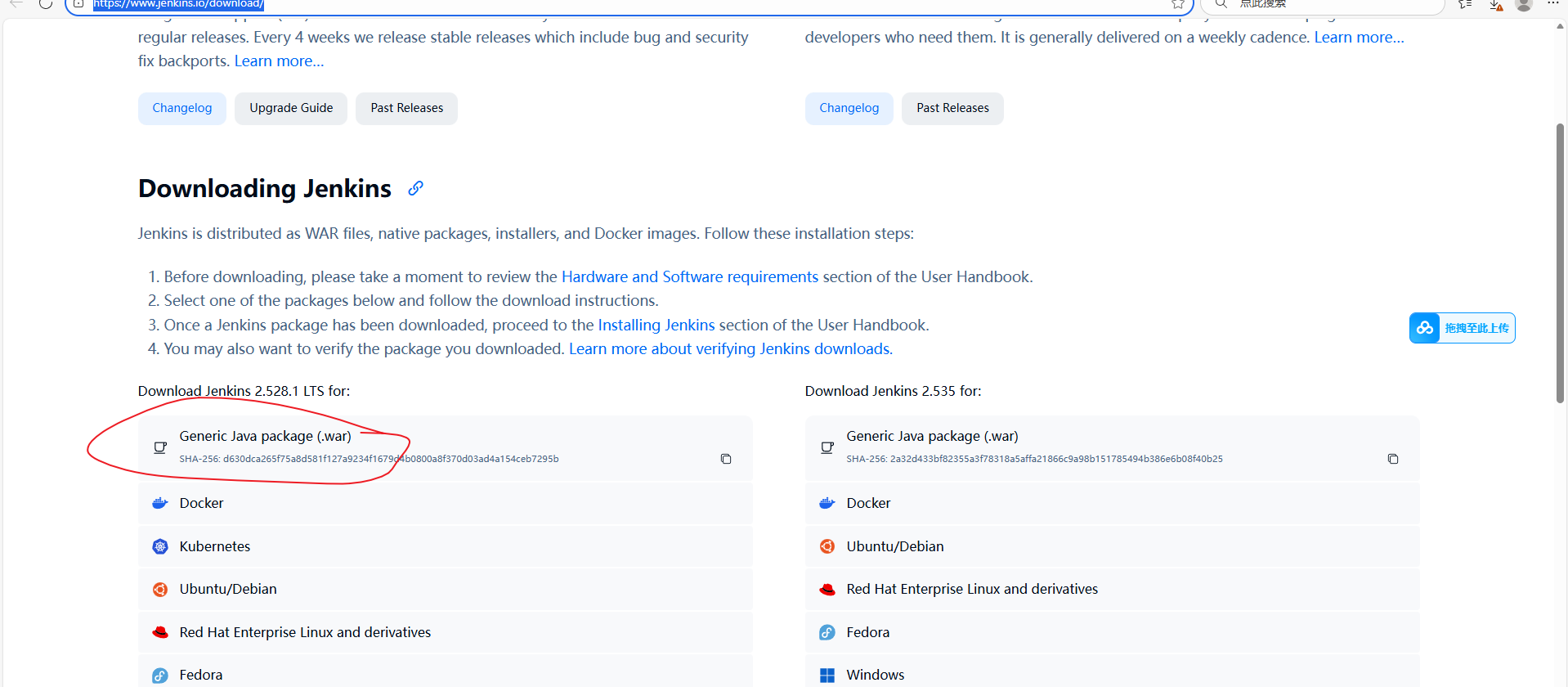Open the Upgrade Guide
Viewport: 1568px width, 687px height.
pyautogui.click(x=291, y=108)
